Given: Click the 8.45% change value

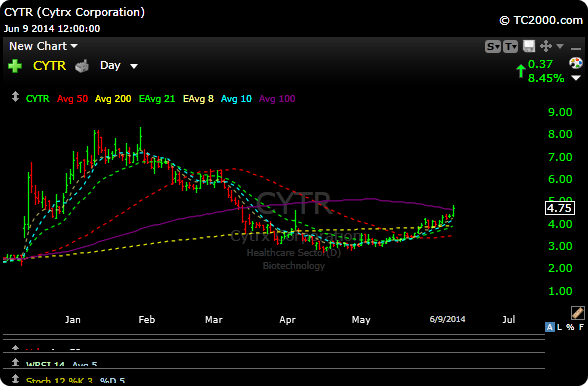Looking at the screenshot, I should [x=546, y=78].
